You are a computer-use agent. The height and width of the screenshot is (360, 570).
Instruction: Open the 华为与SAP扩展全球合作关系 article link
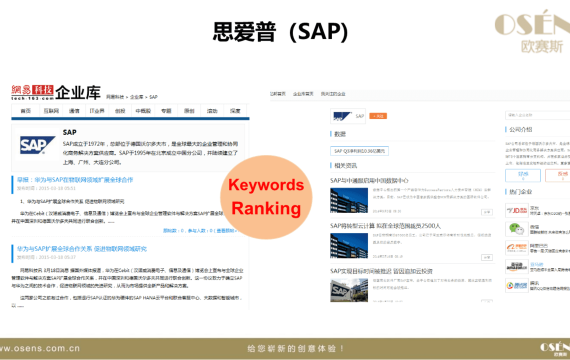point(82,249)
